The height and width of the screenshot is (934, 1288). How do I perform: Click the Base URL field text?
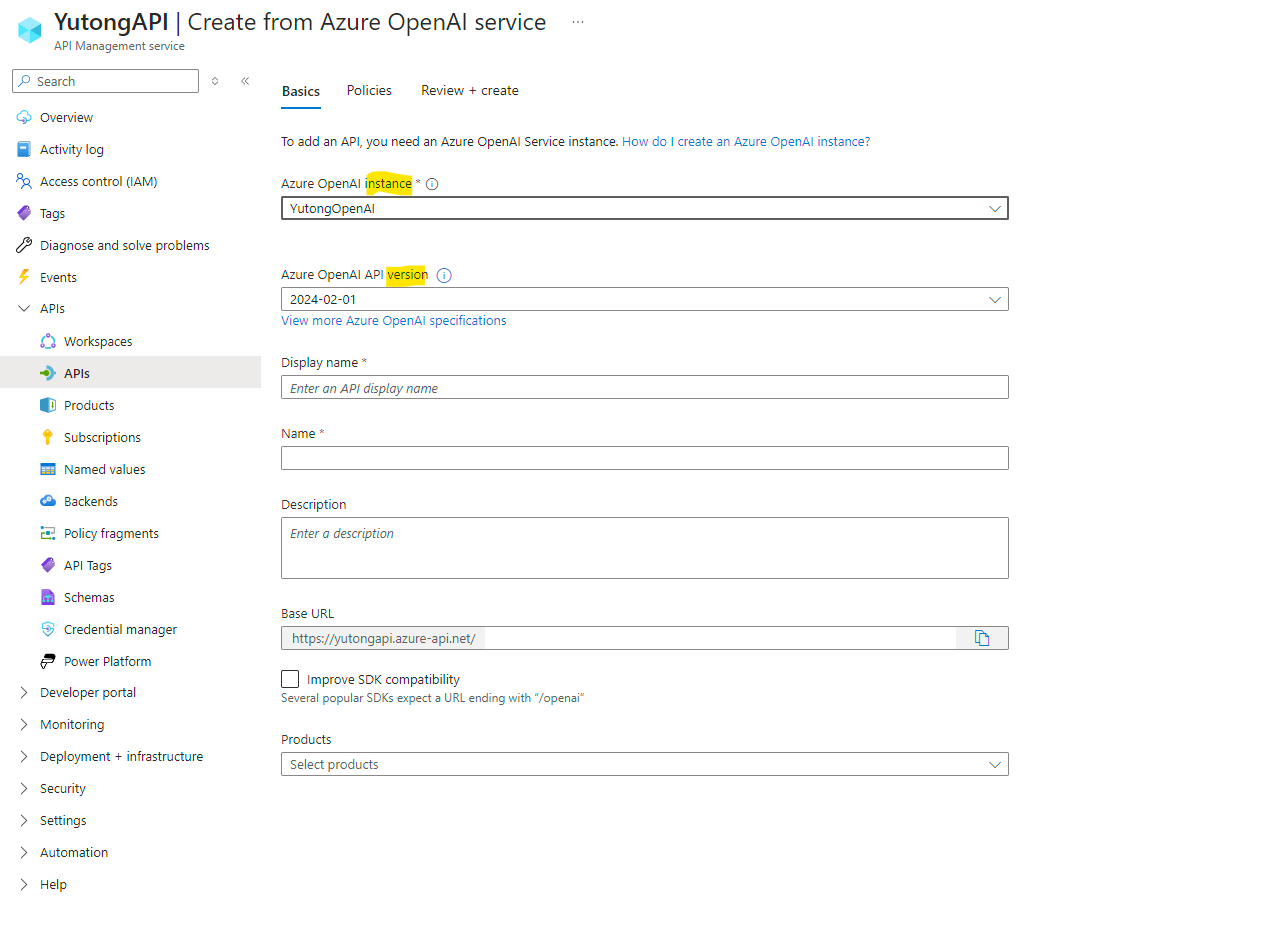[383, 638]
